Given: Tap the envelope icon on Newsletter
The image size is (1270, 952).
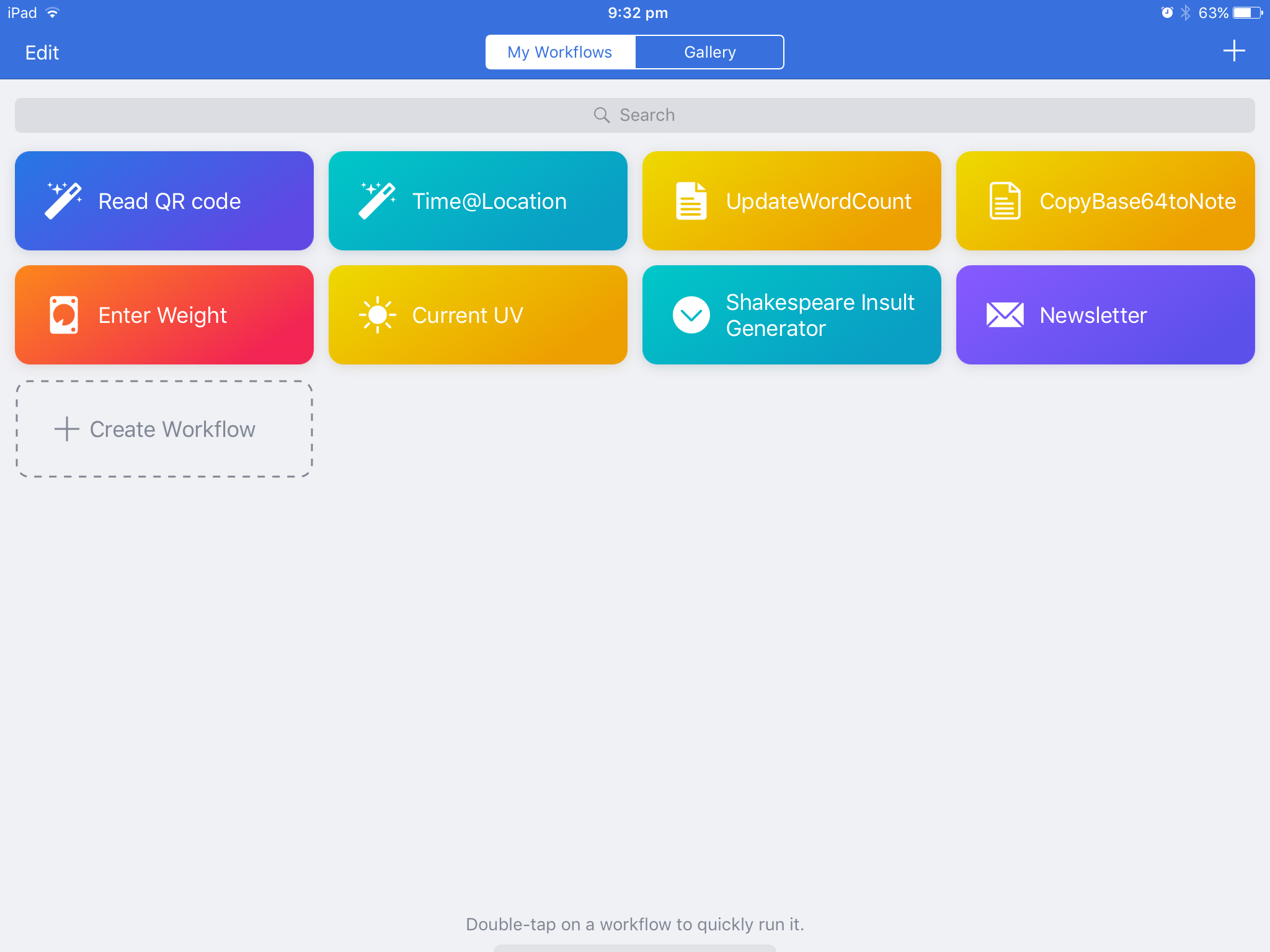Looking at the screenshot, I should pos(1005,315).
